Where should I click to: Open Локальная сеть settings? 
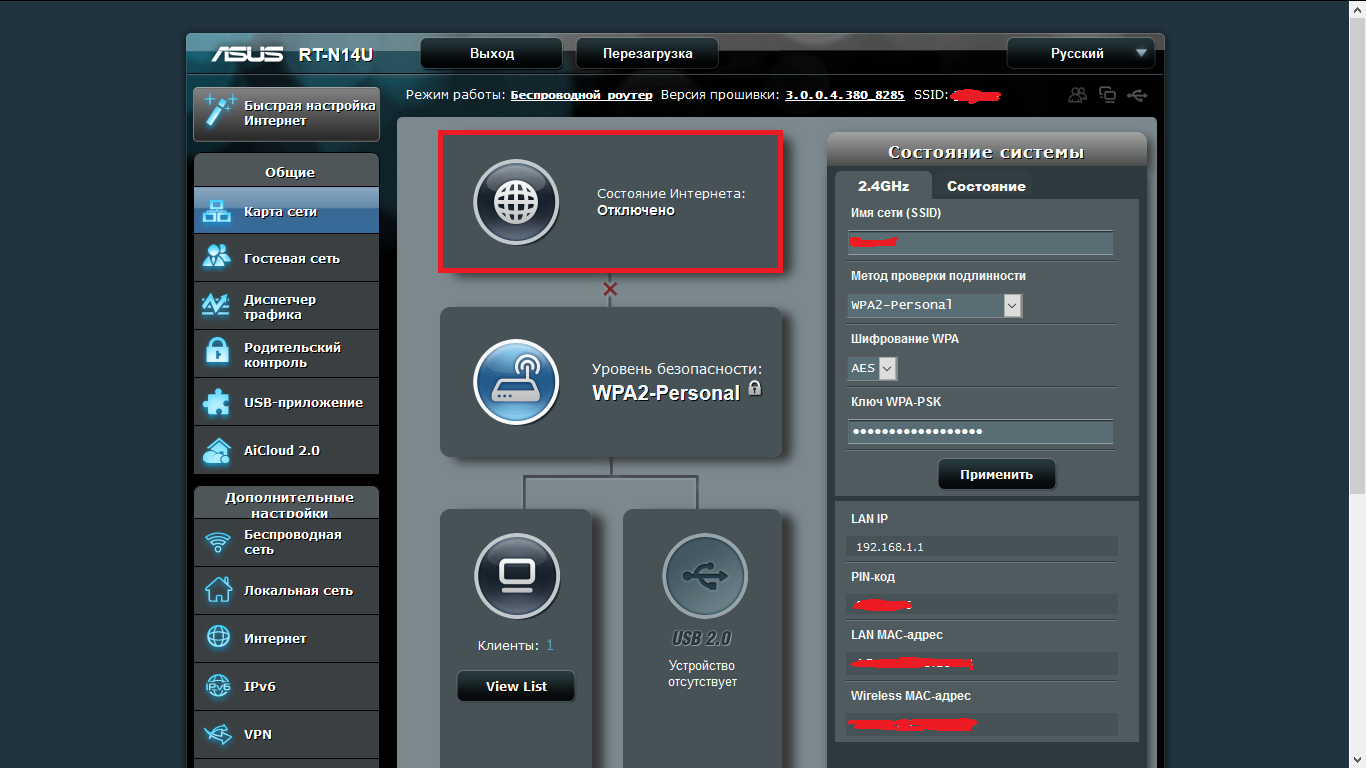(286, 590)
